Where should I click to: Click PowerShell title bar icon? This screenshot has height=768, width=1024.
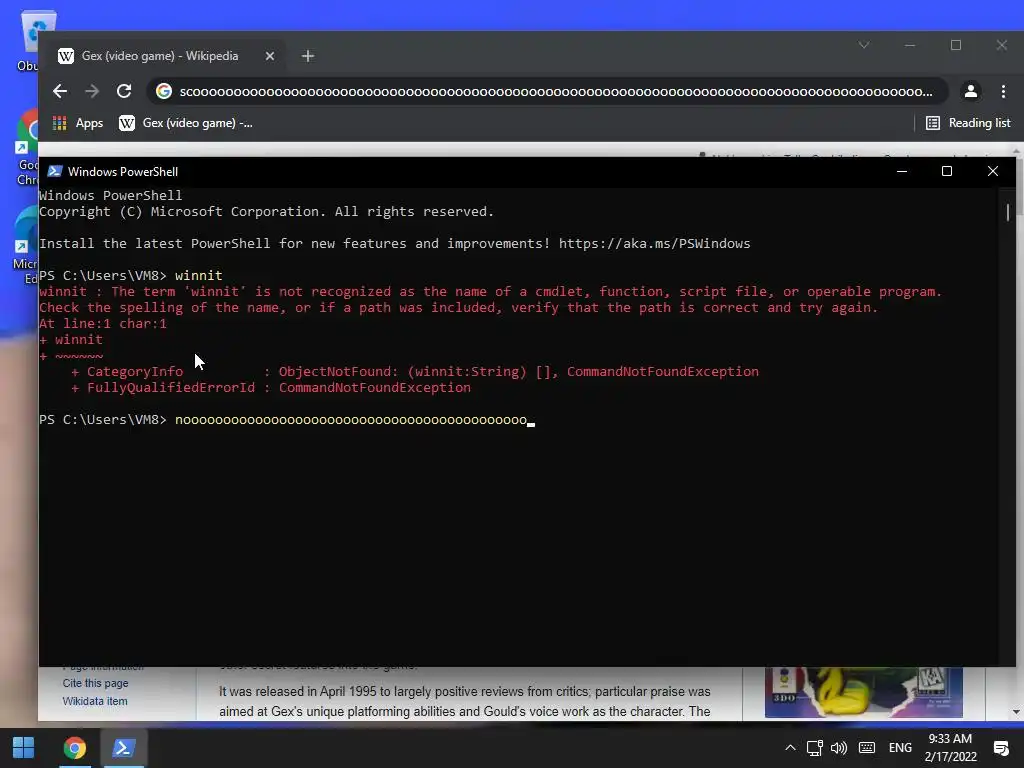point(55,171)
